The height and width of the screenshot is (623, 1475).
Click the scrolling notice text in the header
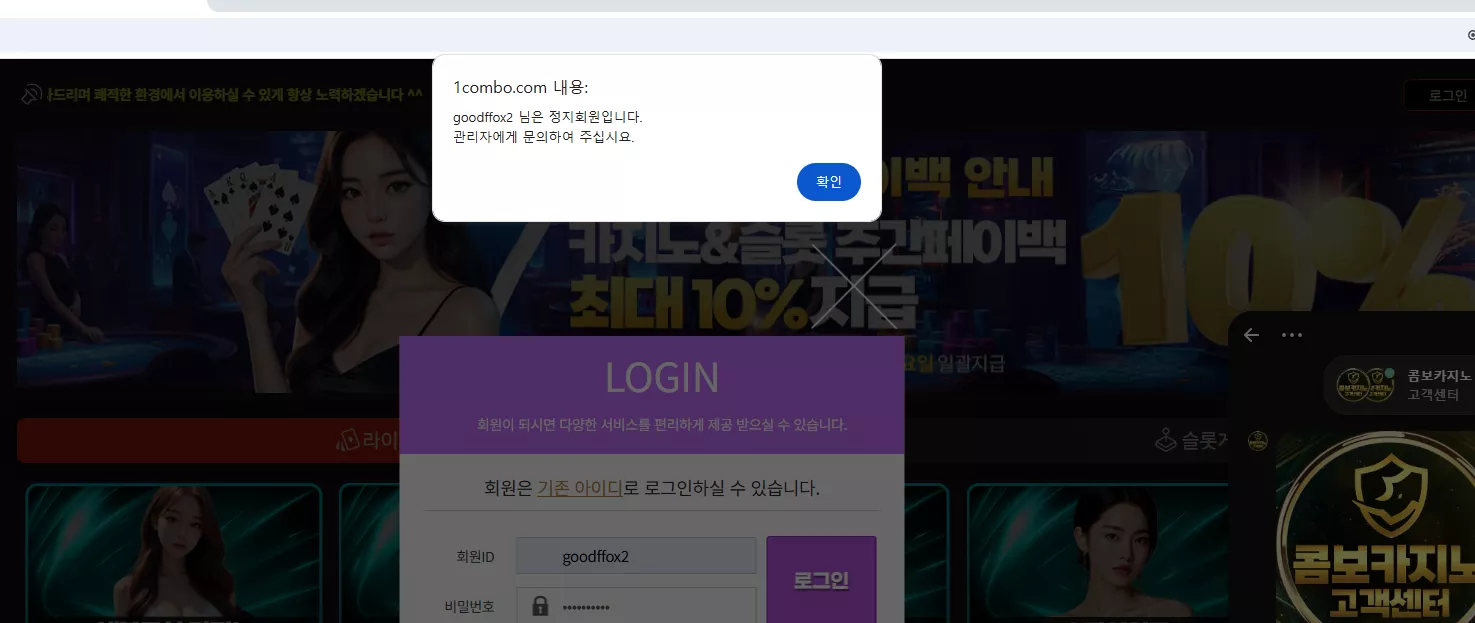[x=235, y=95]
